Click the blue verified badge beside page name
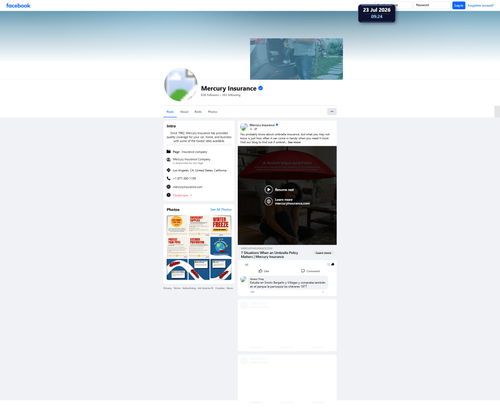This screenshot has width=500, height=411. (261, 88)
